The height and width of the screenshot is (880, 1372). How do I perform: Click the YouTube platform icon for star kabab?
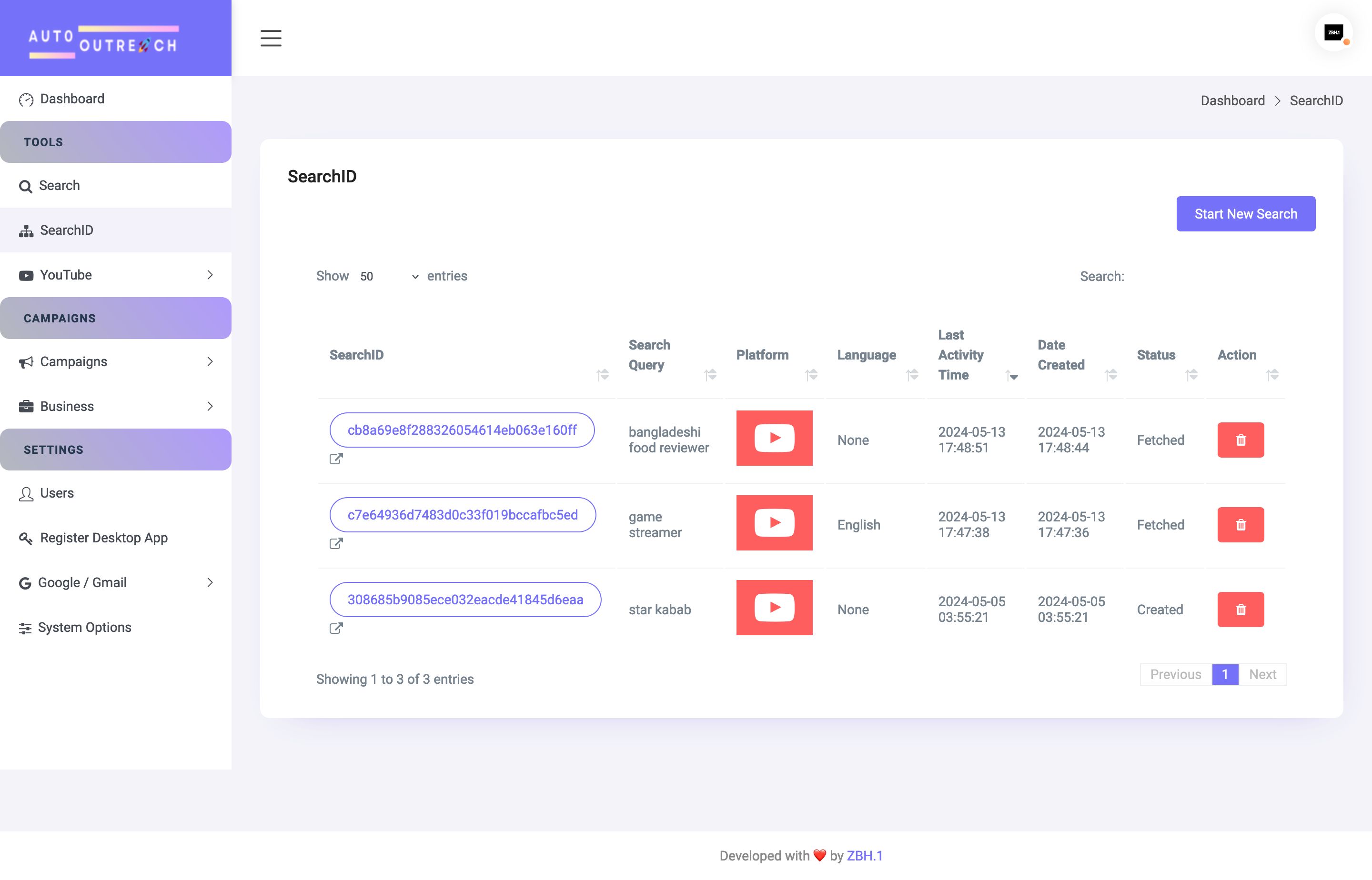point(774,608)
